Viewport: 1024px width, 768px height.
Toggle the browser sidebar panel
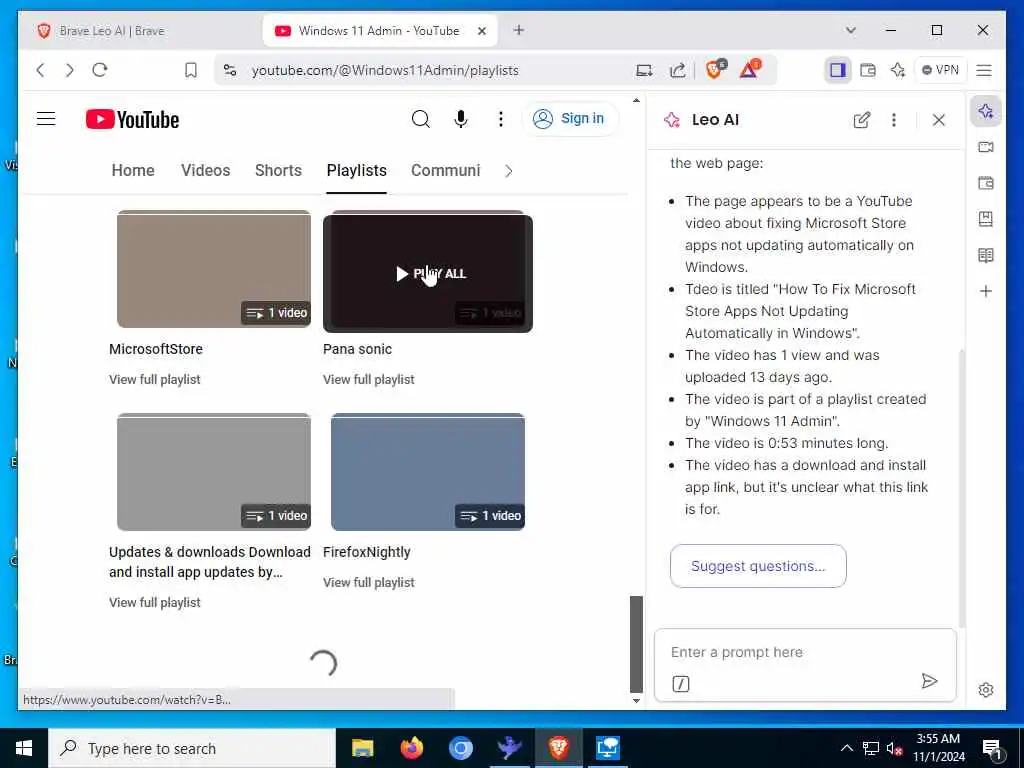point(837,70)
